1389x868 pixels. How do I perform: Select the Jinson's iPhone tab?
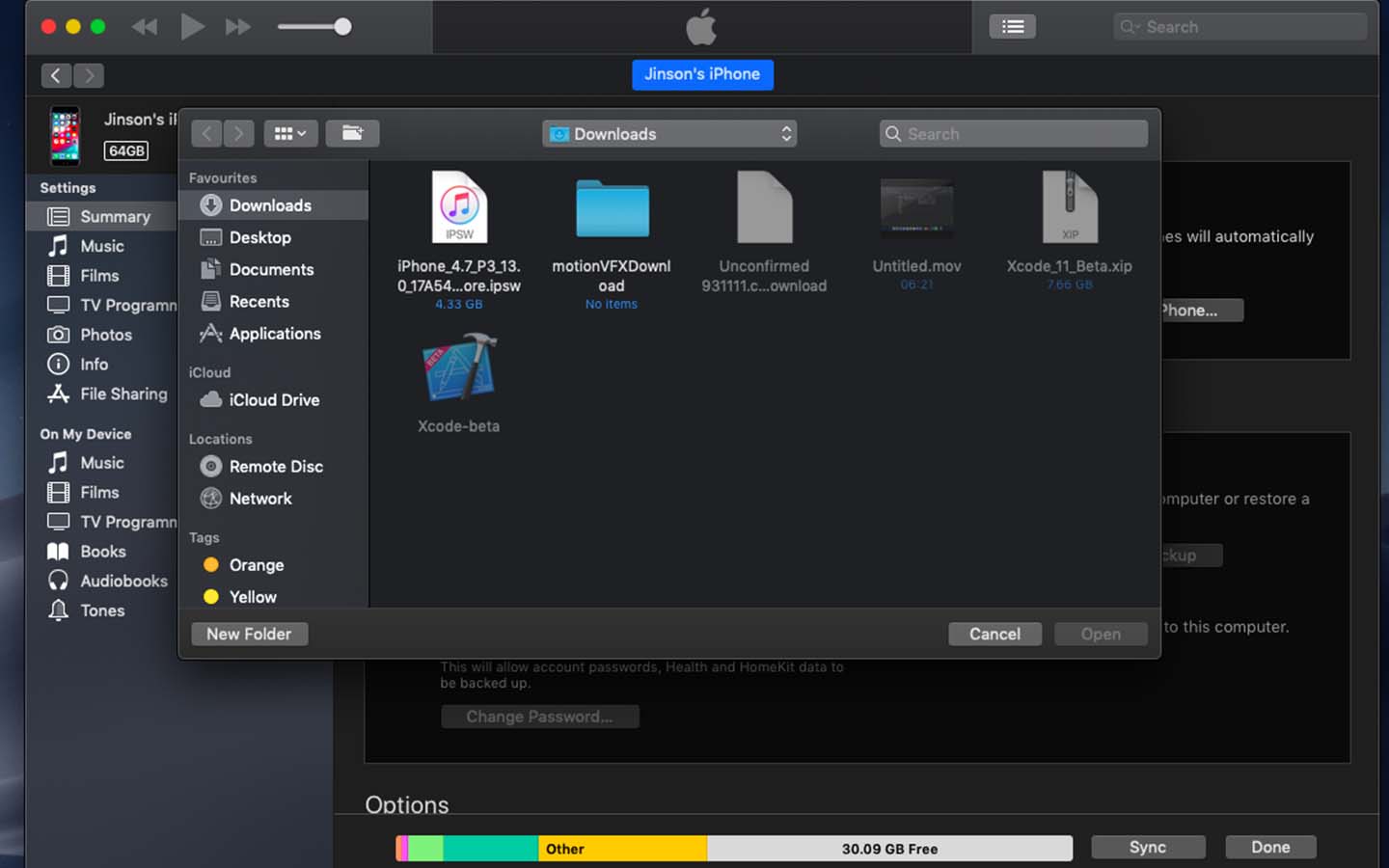point(702,74)
